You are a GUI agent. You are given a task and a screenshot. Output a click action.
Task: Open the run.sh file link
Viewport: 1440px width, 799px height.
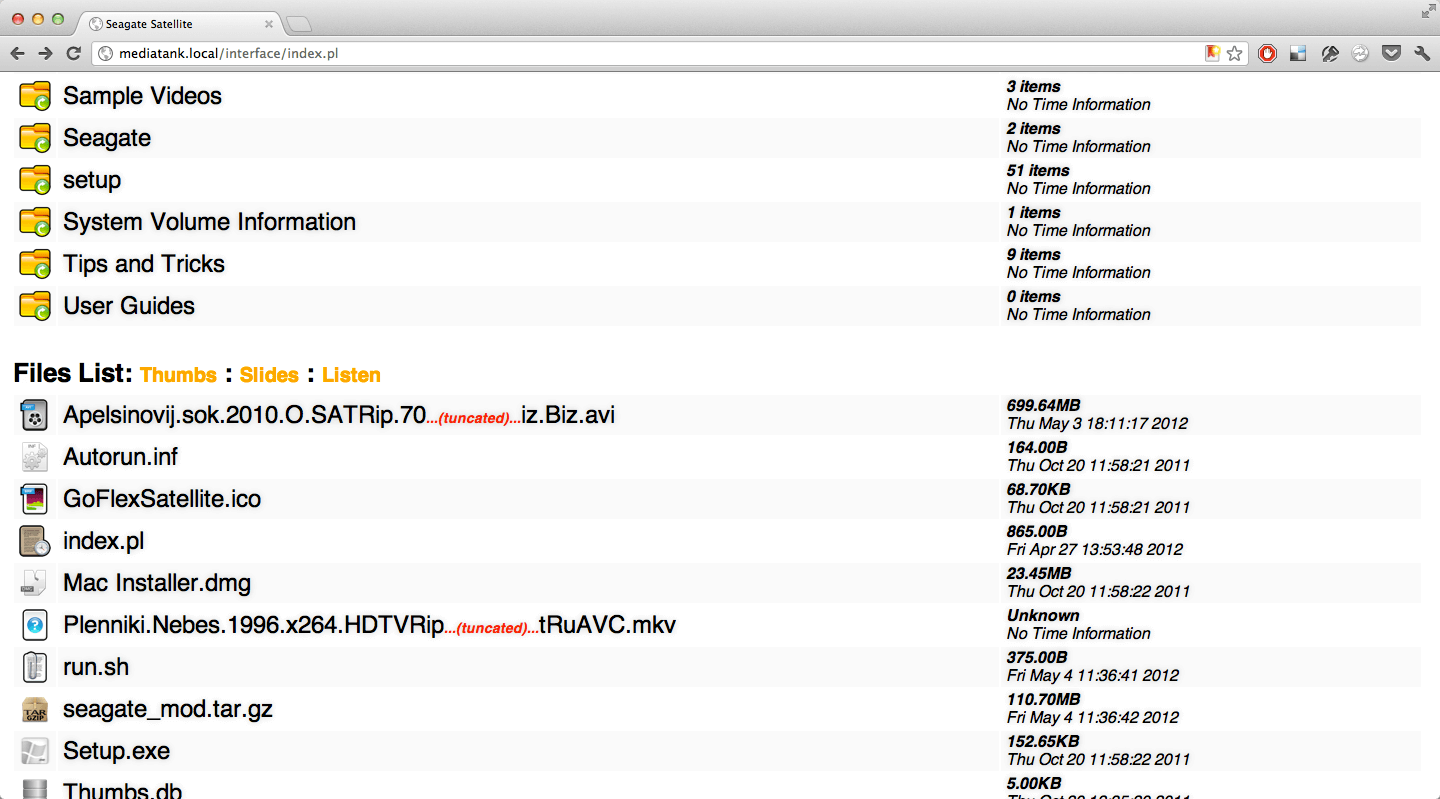point(96,667)
